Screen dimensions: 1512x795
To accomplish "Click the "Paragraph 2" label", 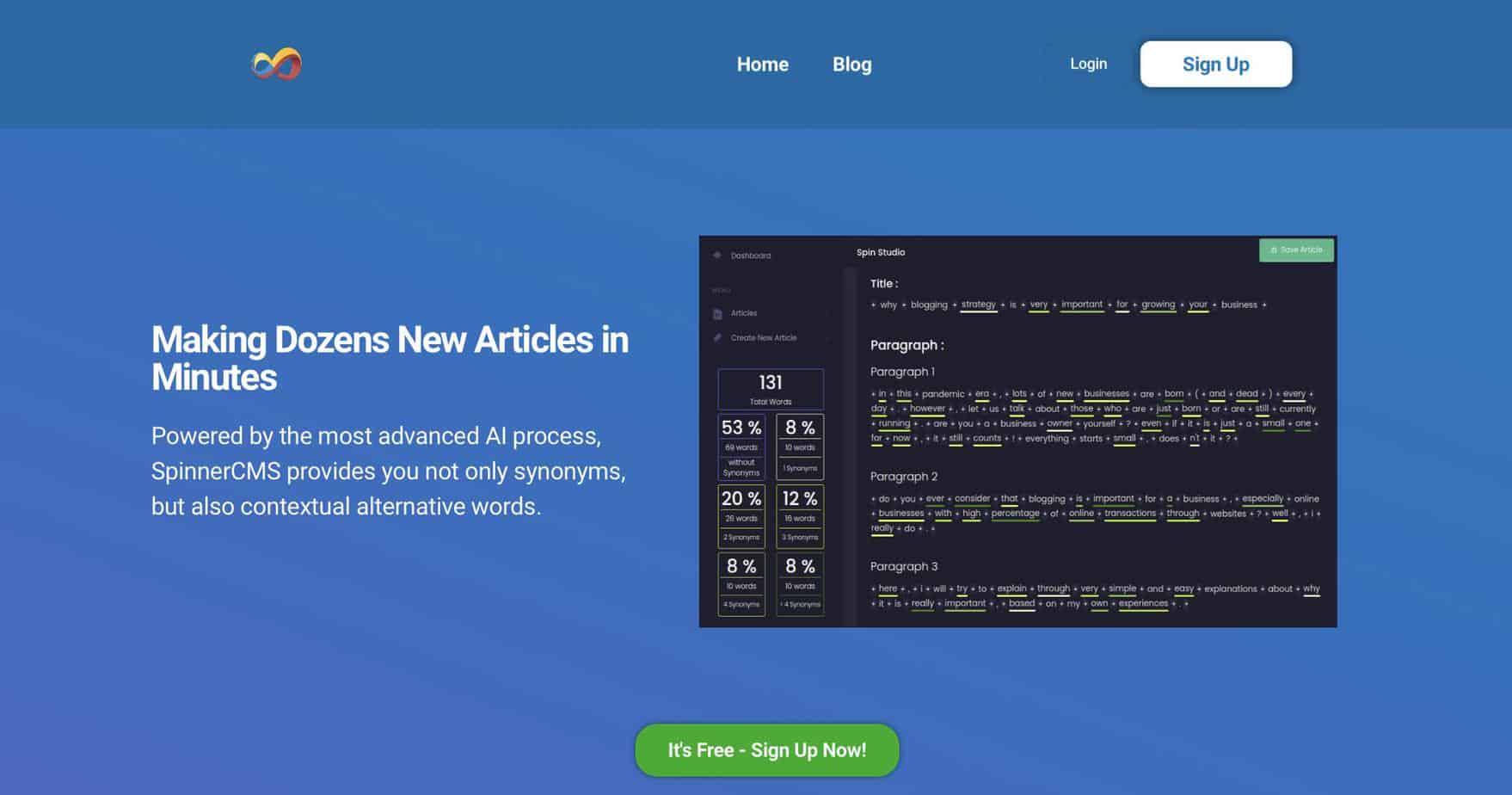I will click(904, 477).
